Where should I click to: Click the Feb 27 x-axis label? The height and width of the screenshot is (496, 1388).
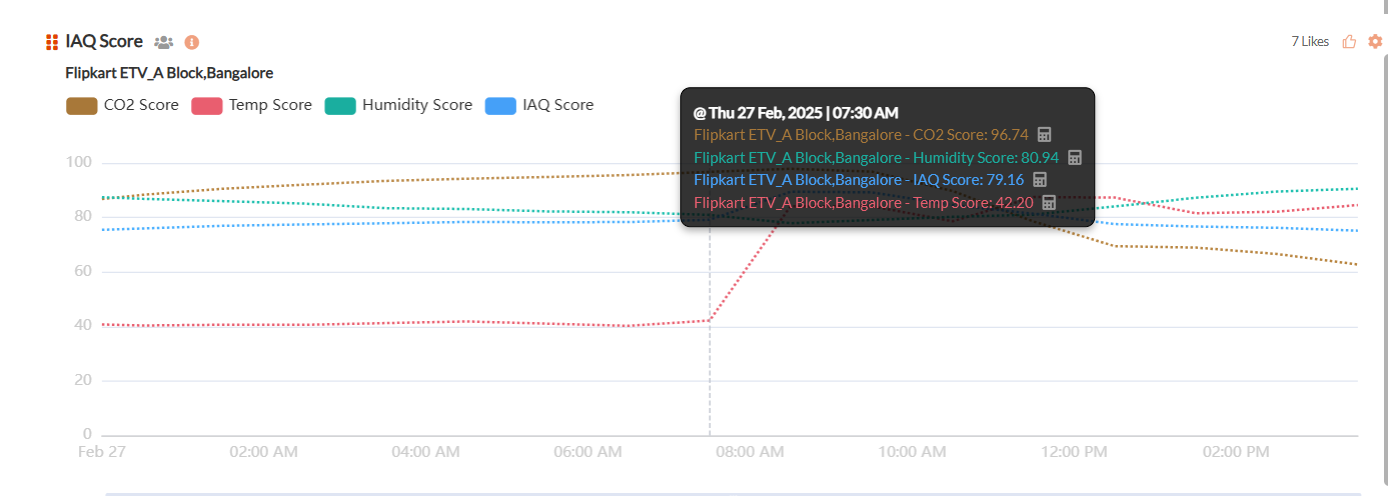102,452
